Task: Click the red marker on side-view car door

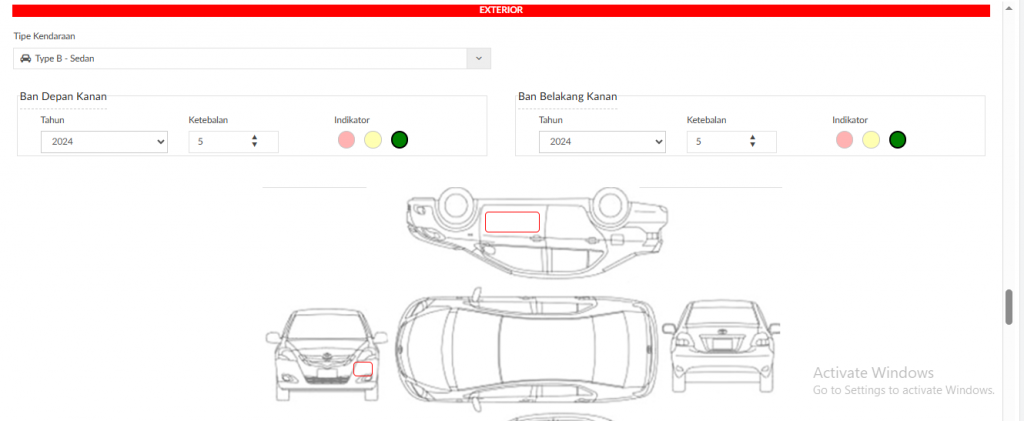Action: click(512, 222)
